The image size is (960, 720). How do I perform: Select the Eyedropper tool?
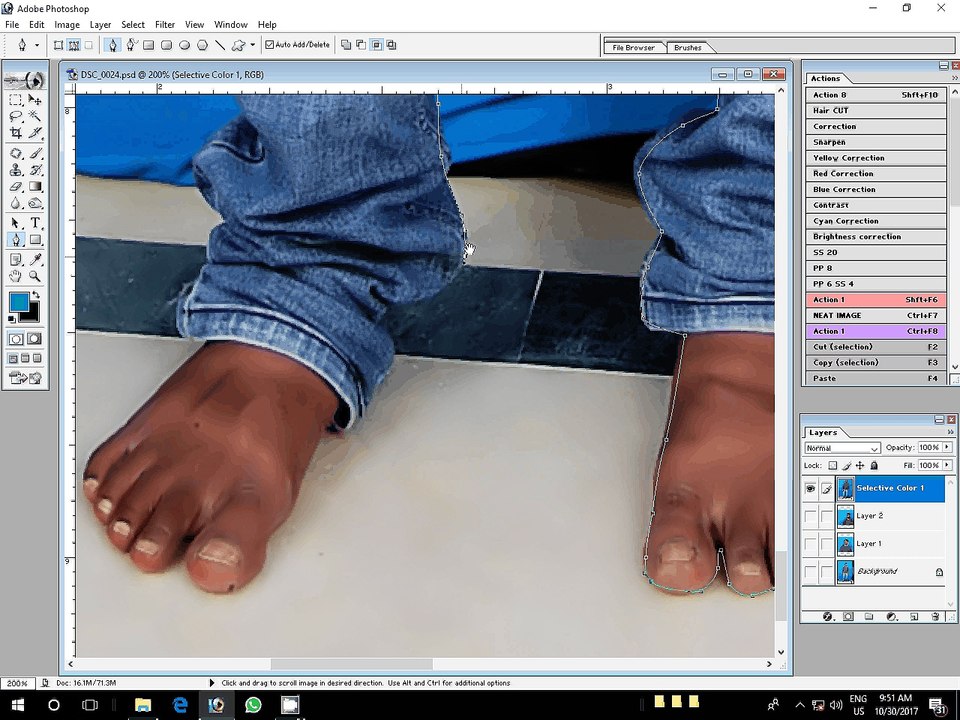click(x=35, y=260)
